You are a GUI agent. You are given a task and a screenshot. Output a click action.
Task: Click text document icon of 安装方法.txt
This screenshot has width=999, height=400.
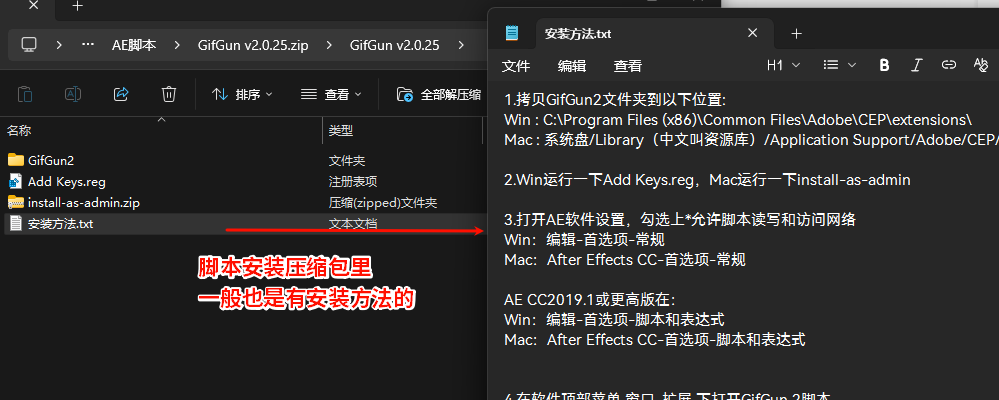[16, 223]
